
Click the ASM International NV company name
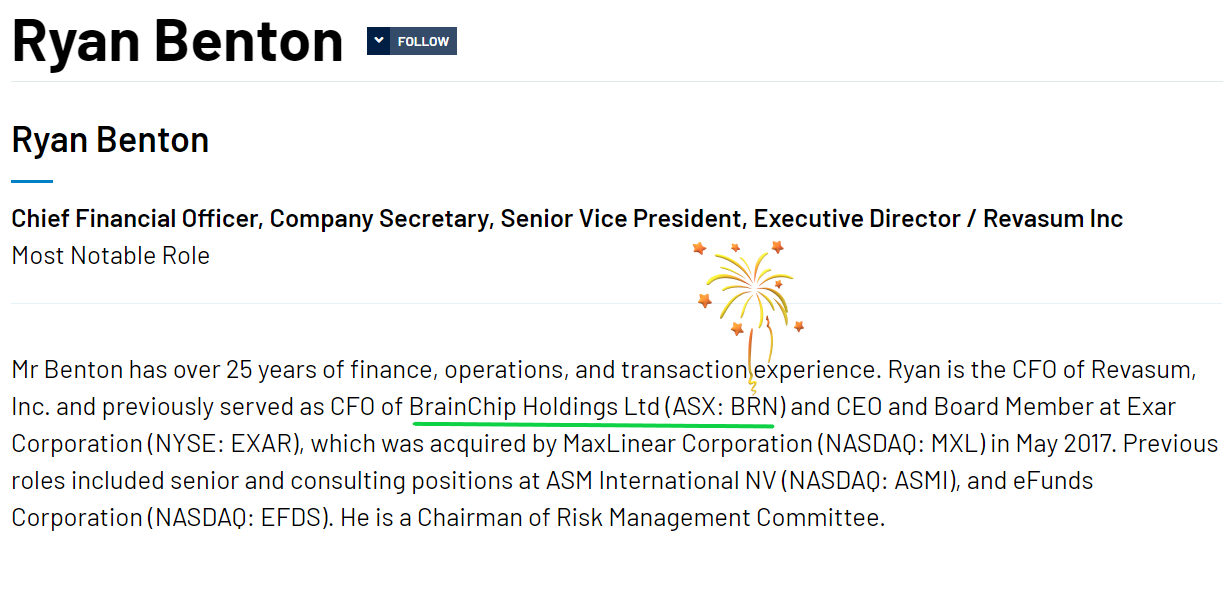click(x=661, y=481)
